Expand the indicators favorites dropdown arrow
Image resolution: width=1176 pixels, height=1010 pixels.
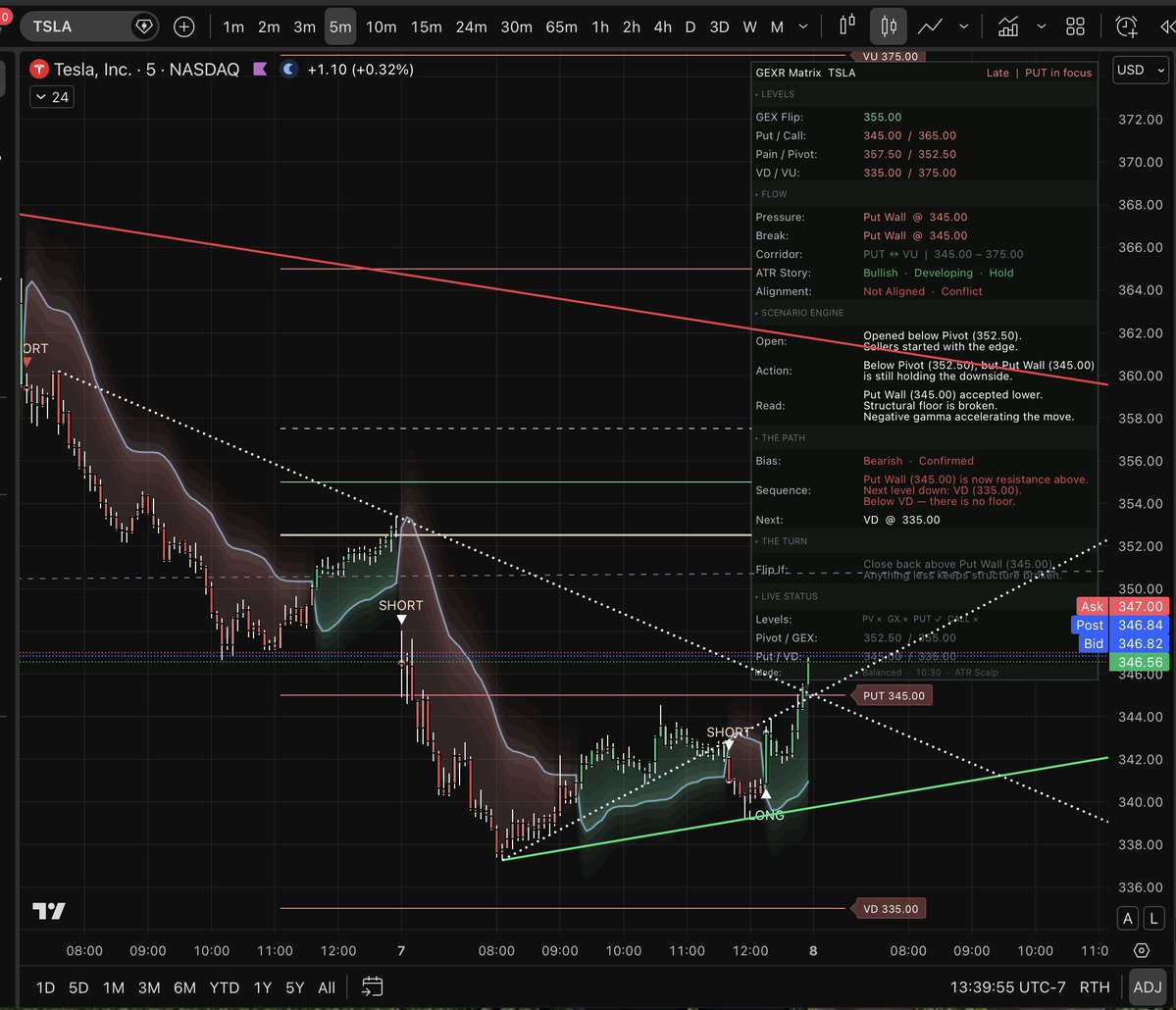tap(1041, 27)
